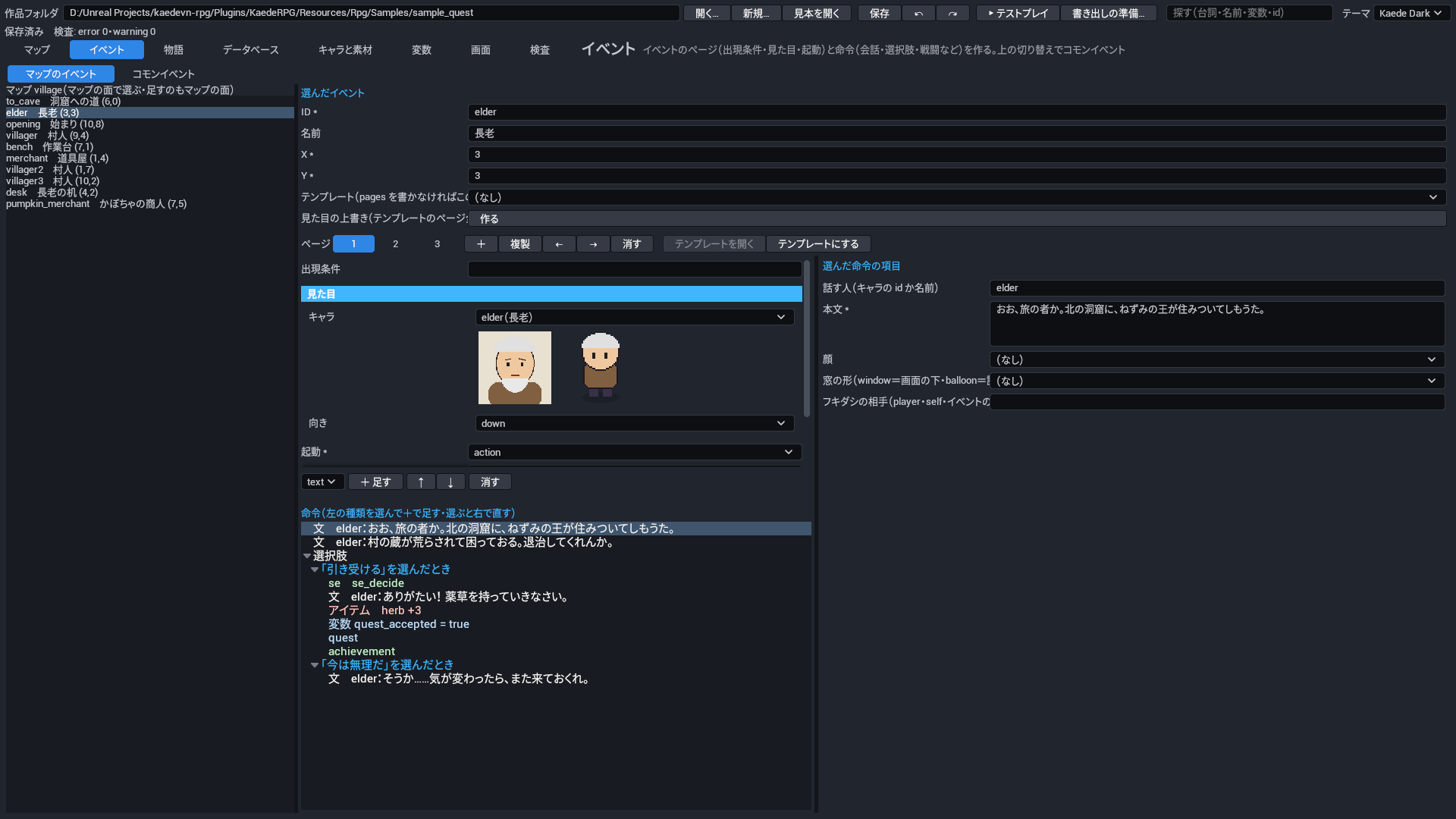Open the キャラ elder(長老) dropdown

pyautogui.click(x=635, y=317)
